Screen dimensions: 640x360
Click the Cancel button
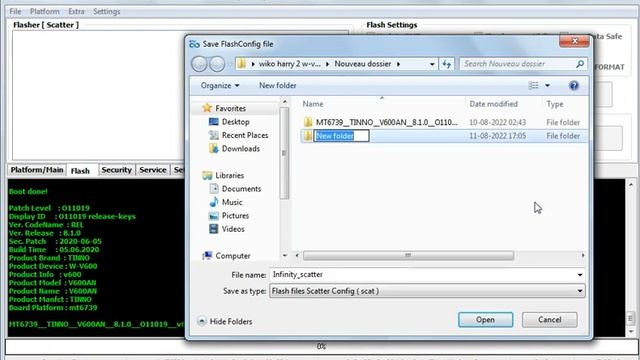(549, 320)
